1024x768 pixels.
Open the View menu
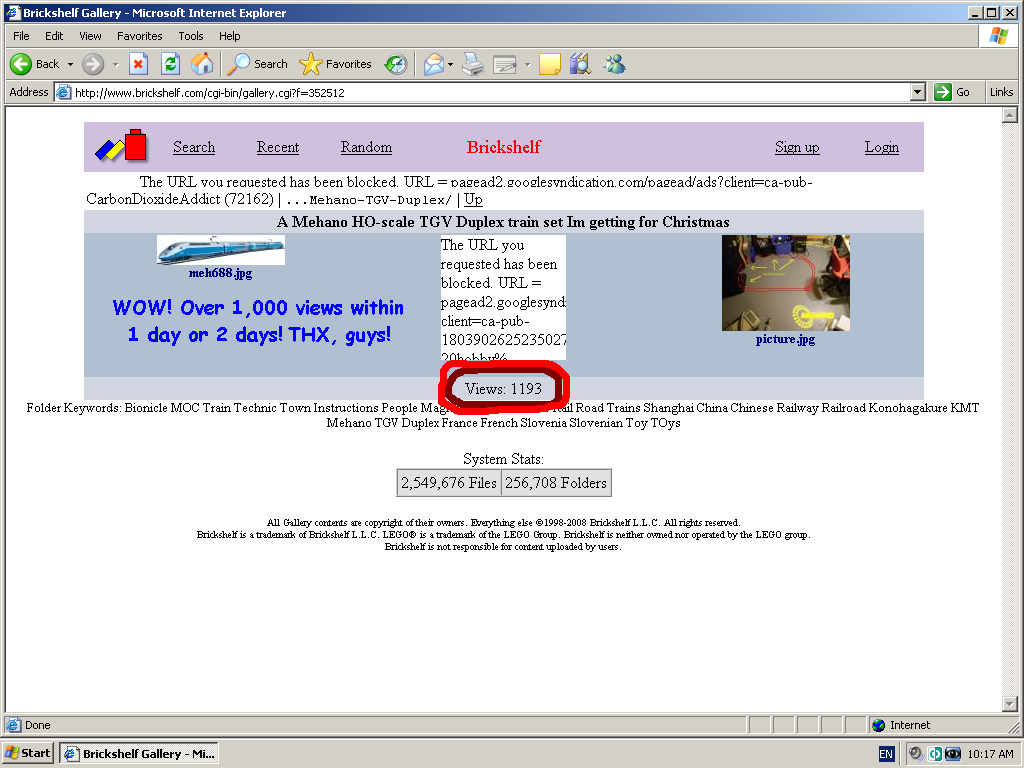click(x=90, y=36)
